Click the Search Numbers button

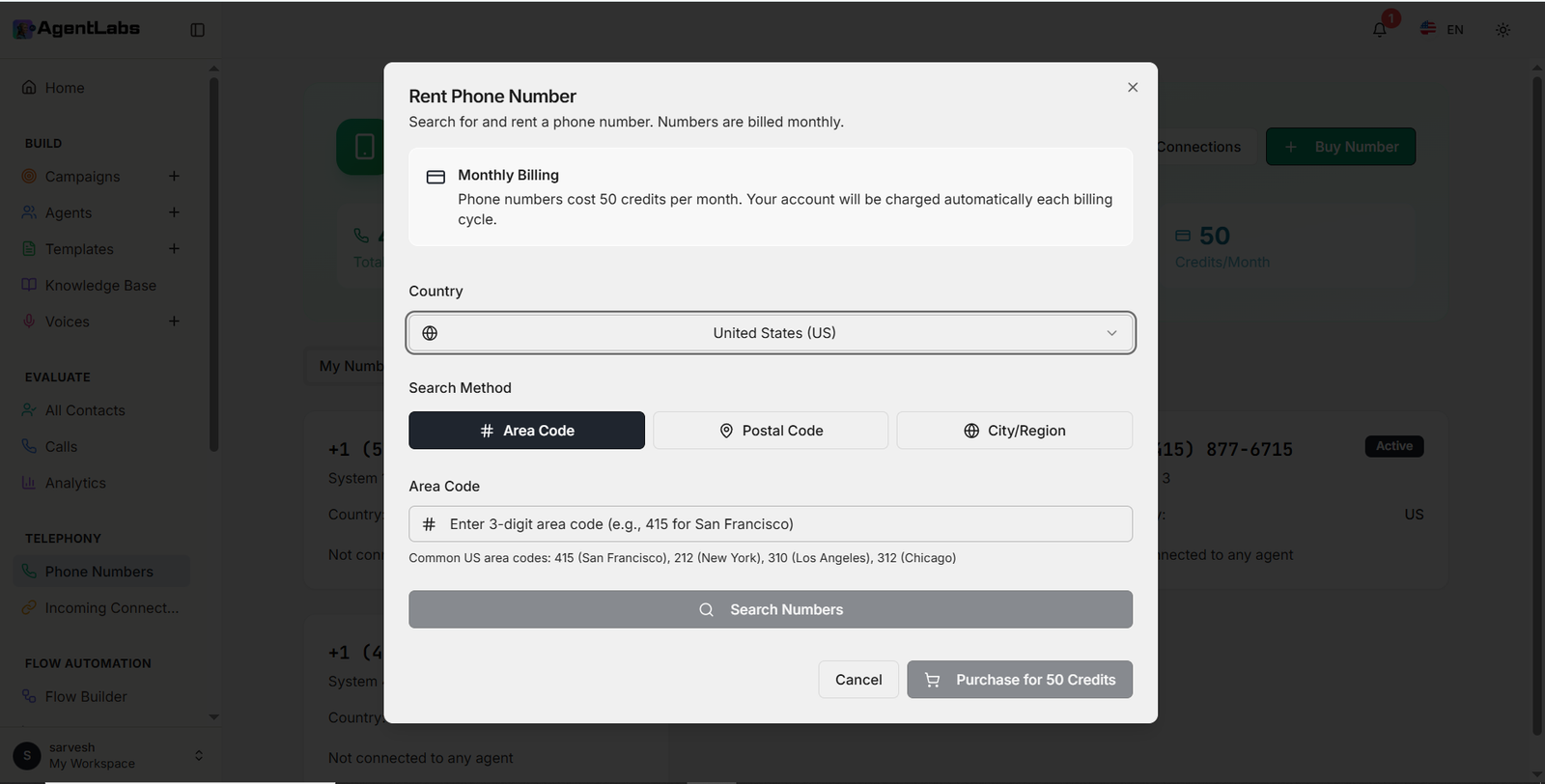point(770,608)
